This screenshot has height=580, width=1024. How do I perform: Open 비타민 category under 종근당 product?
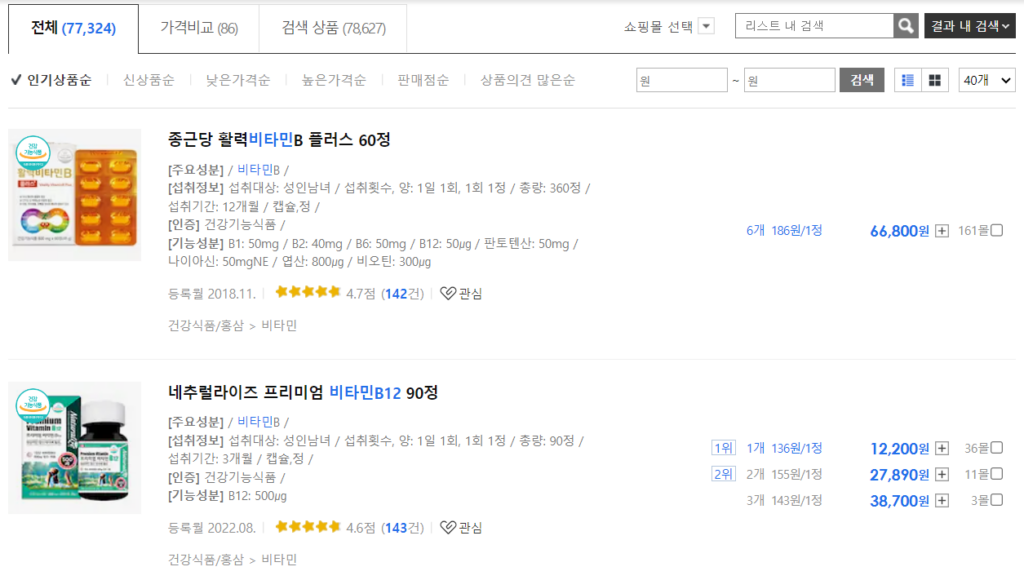[279, 325]
